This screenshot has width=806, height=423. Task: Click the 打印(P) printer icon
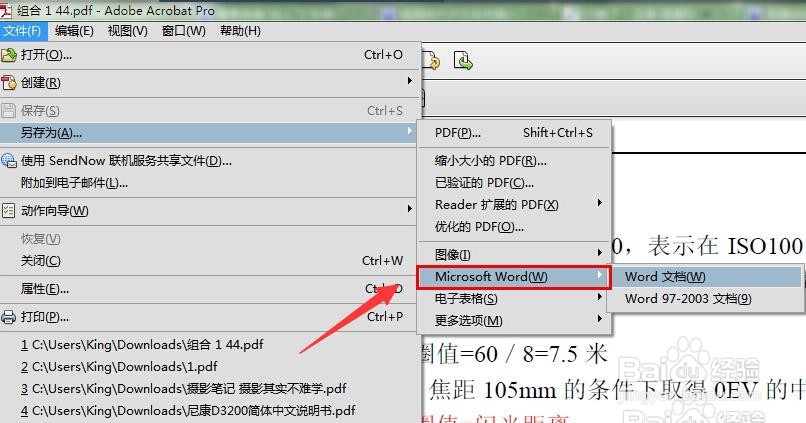(8, 317)
